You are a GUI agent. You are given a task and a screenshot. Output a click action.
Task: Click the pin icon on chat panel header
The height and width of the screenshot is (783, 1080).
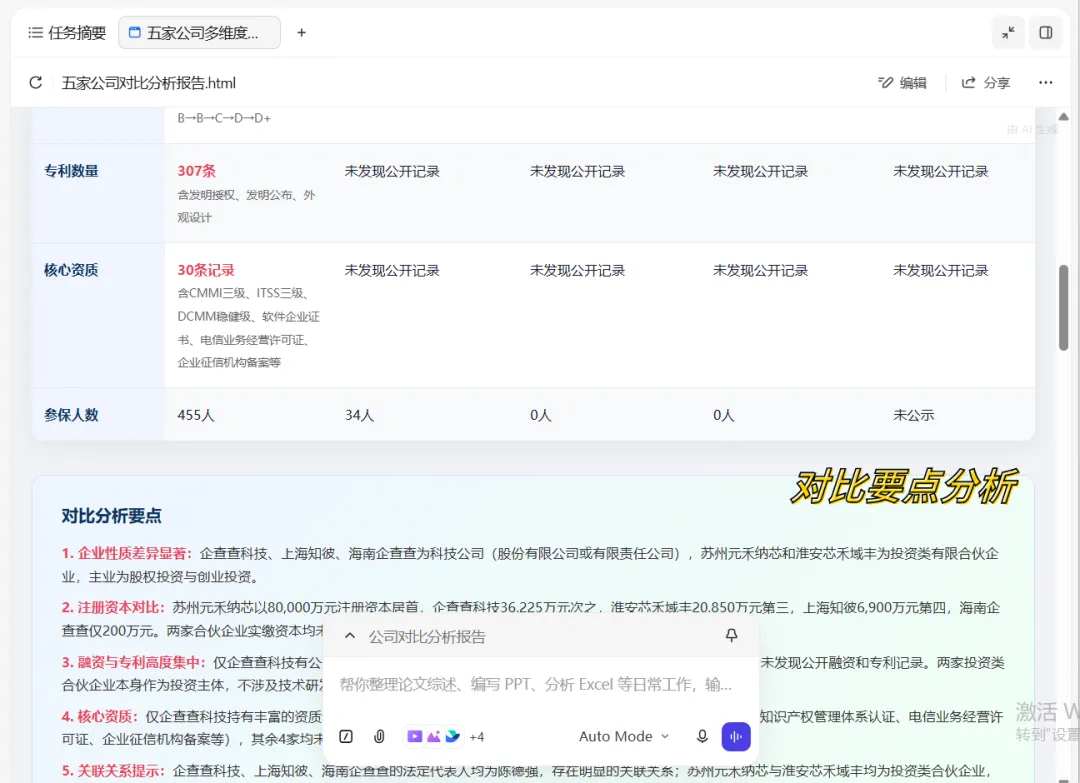731,636
